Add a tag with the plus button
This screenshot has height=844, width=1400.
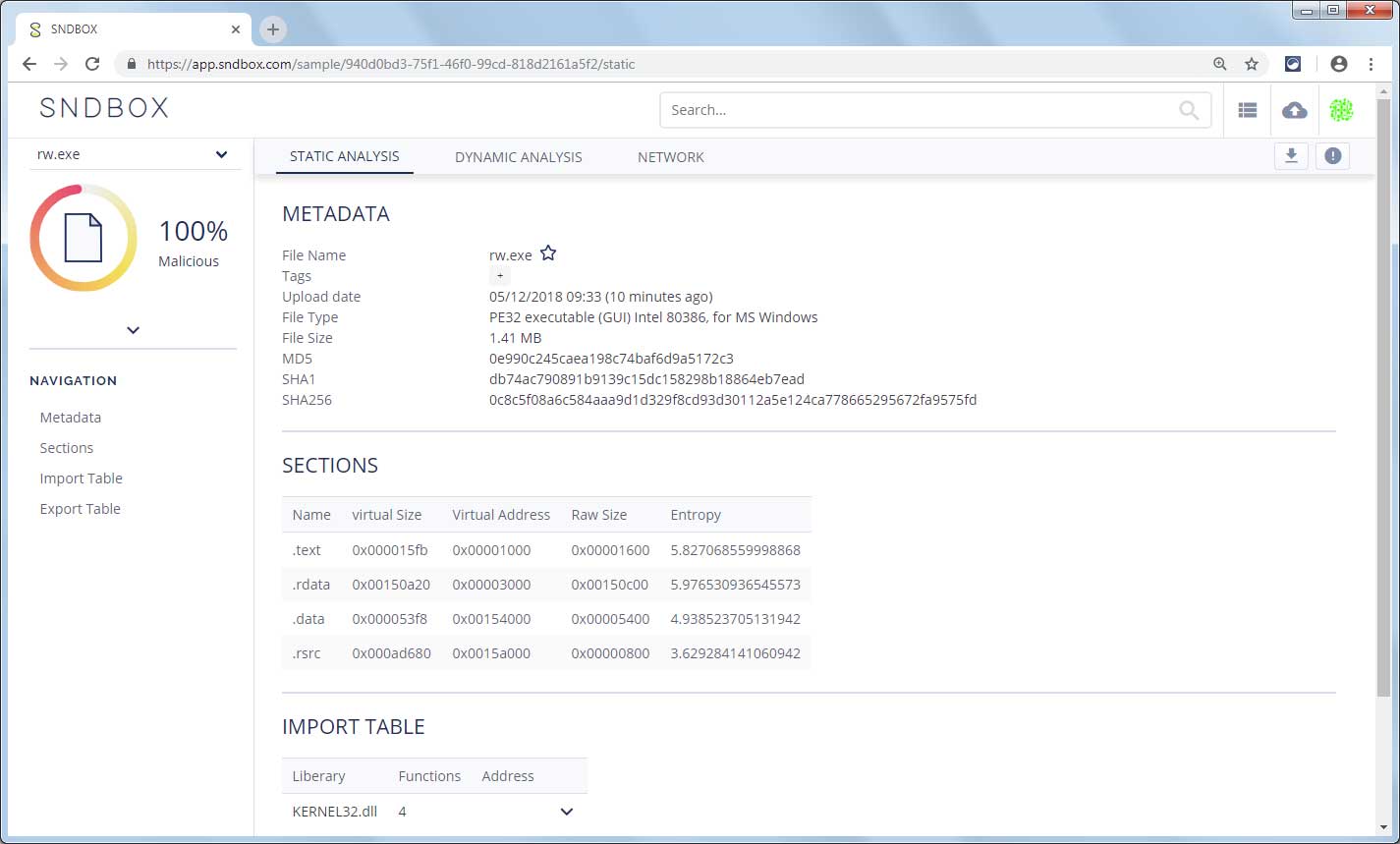tap(500, 276)
